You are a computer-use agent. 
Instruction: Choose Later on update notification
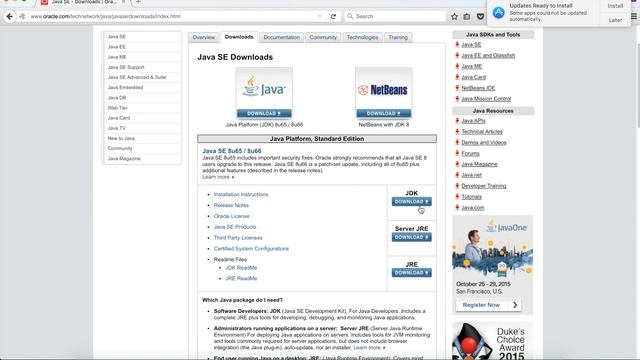[x=615, y=20]
